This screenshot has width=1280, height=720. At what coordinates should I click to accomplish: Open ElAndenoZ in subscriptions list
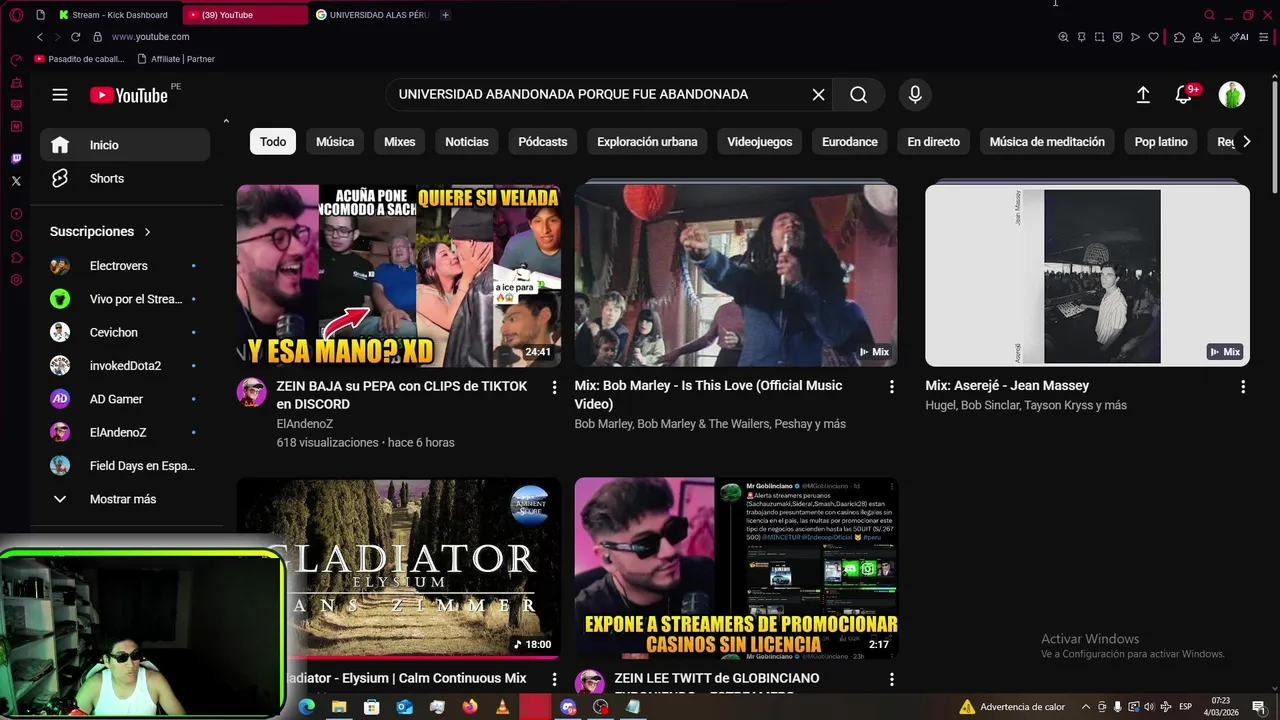[125, 432]
